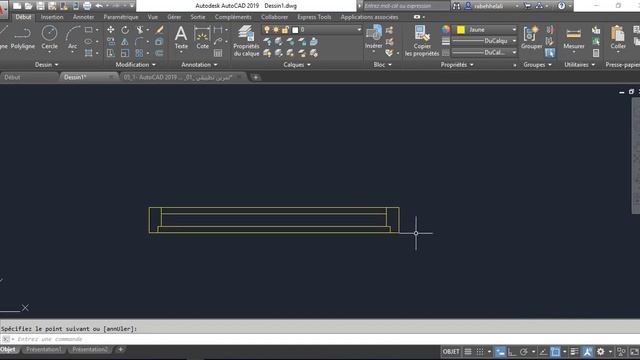Select the Texte annotation tool

pos(181,38)
